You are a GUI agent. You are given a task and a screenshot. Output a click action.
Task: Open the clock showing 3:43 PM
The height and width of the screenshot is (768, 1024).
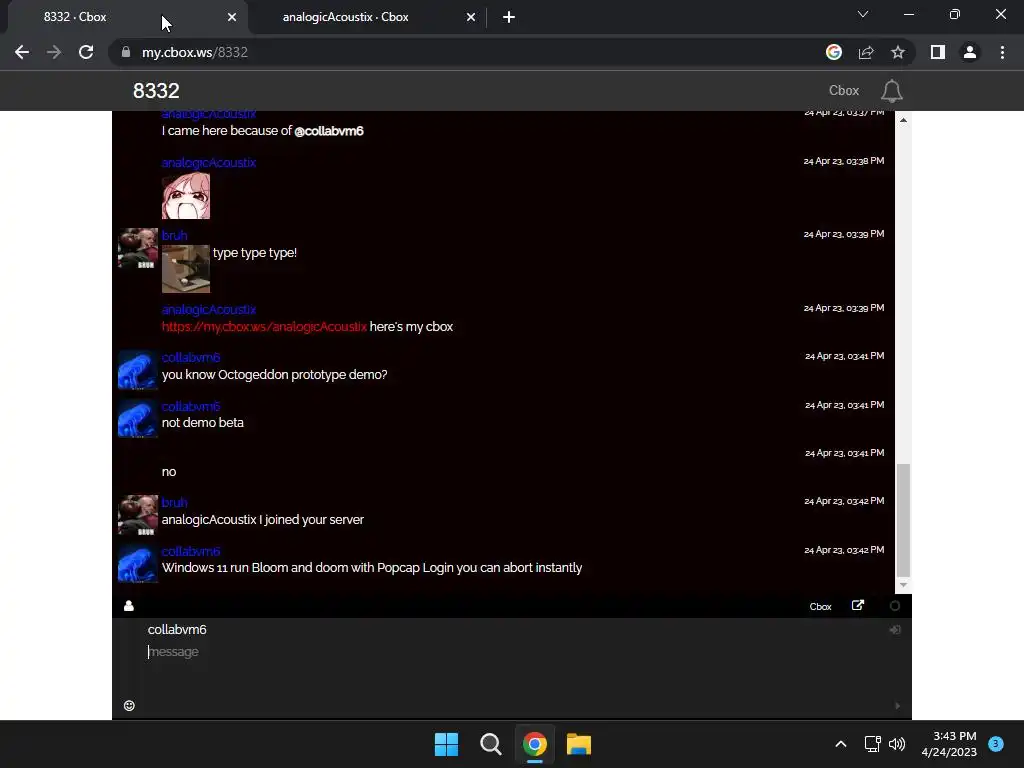click(x=949, y=744)
